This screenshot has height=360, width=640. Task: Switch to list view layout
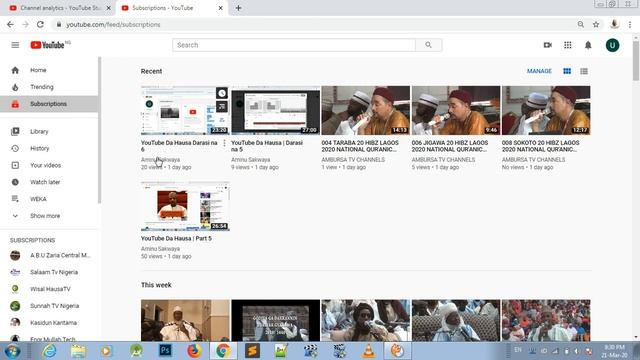point(584,71)
